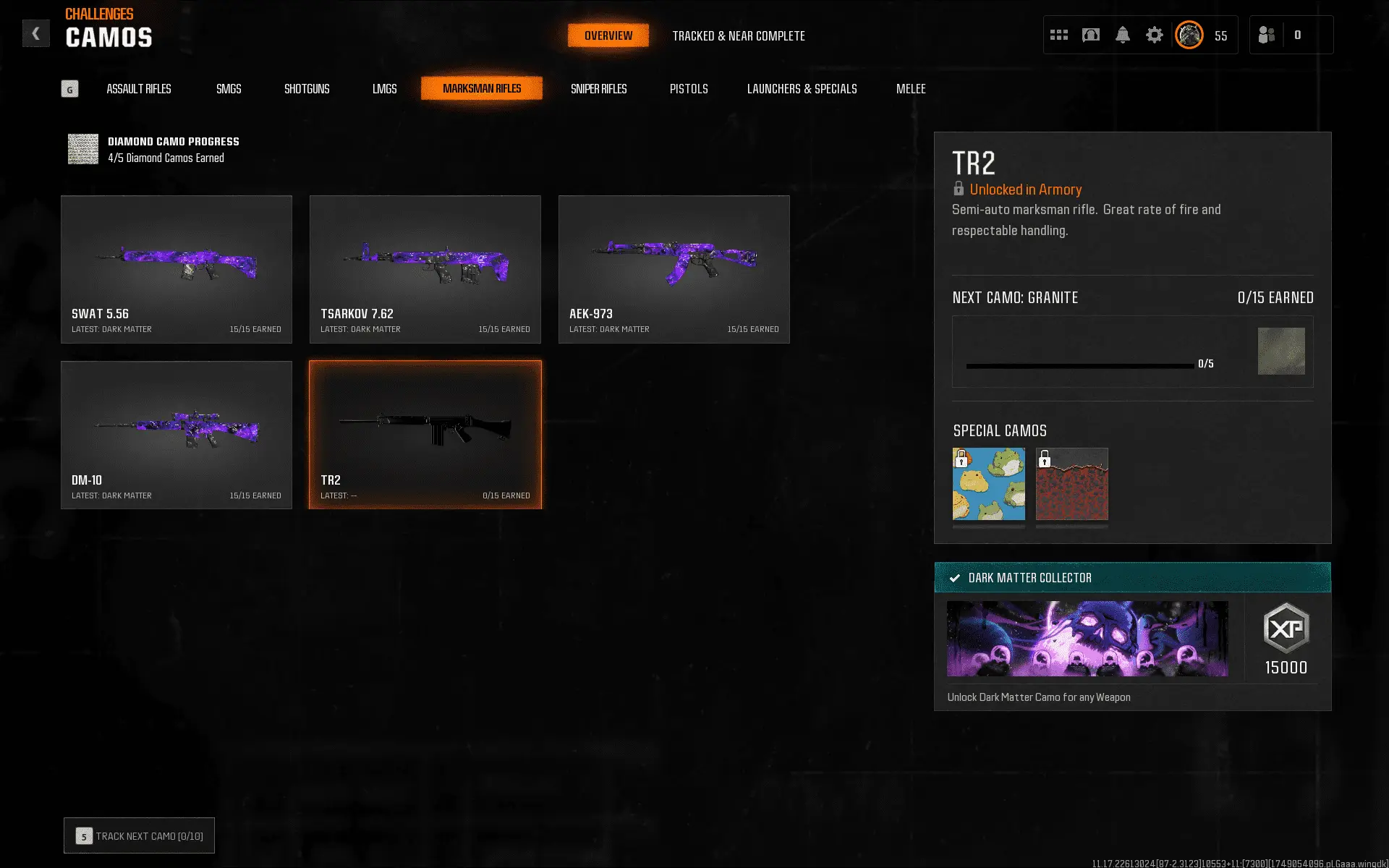1389x868 pixels.
Task: Open Tracked & Near Complete view
Action: tap(738, 35)
